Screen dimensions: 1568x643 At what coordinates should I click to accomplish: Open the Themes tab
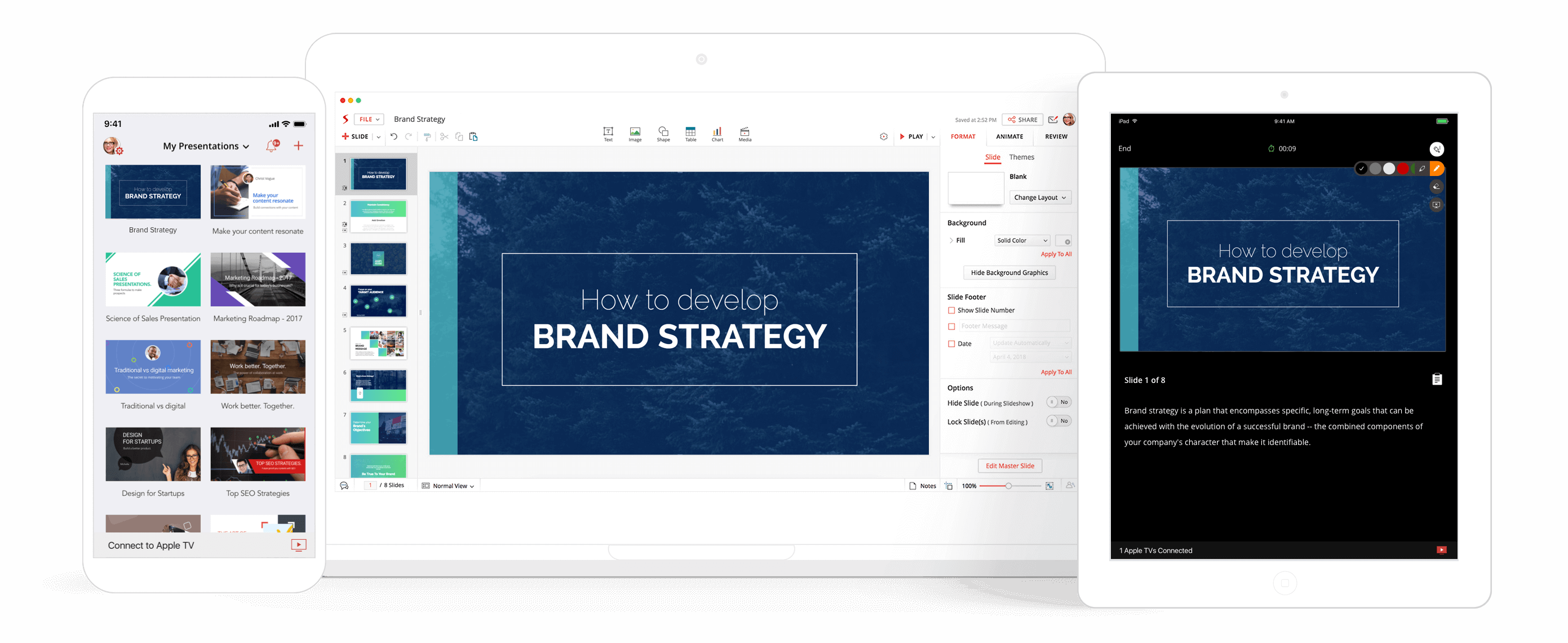click(1021, 157)
